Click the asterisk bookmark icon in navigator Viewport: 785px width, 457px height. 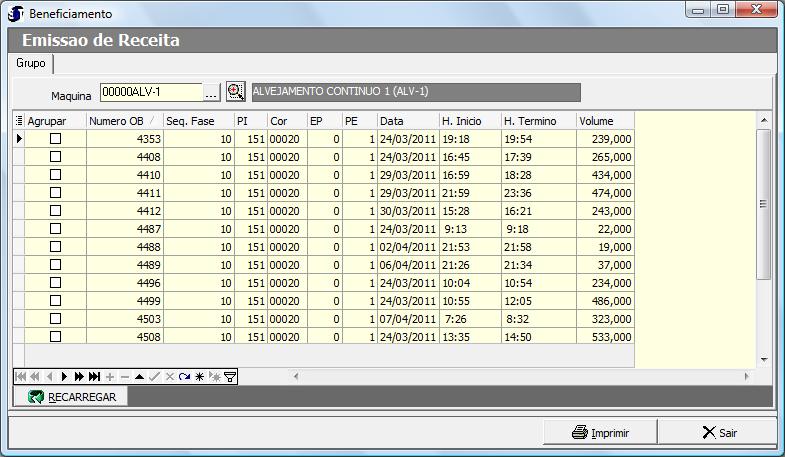click(199, 376)
